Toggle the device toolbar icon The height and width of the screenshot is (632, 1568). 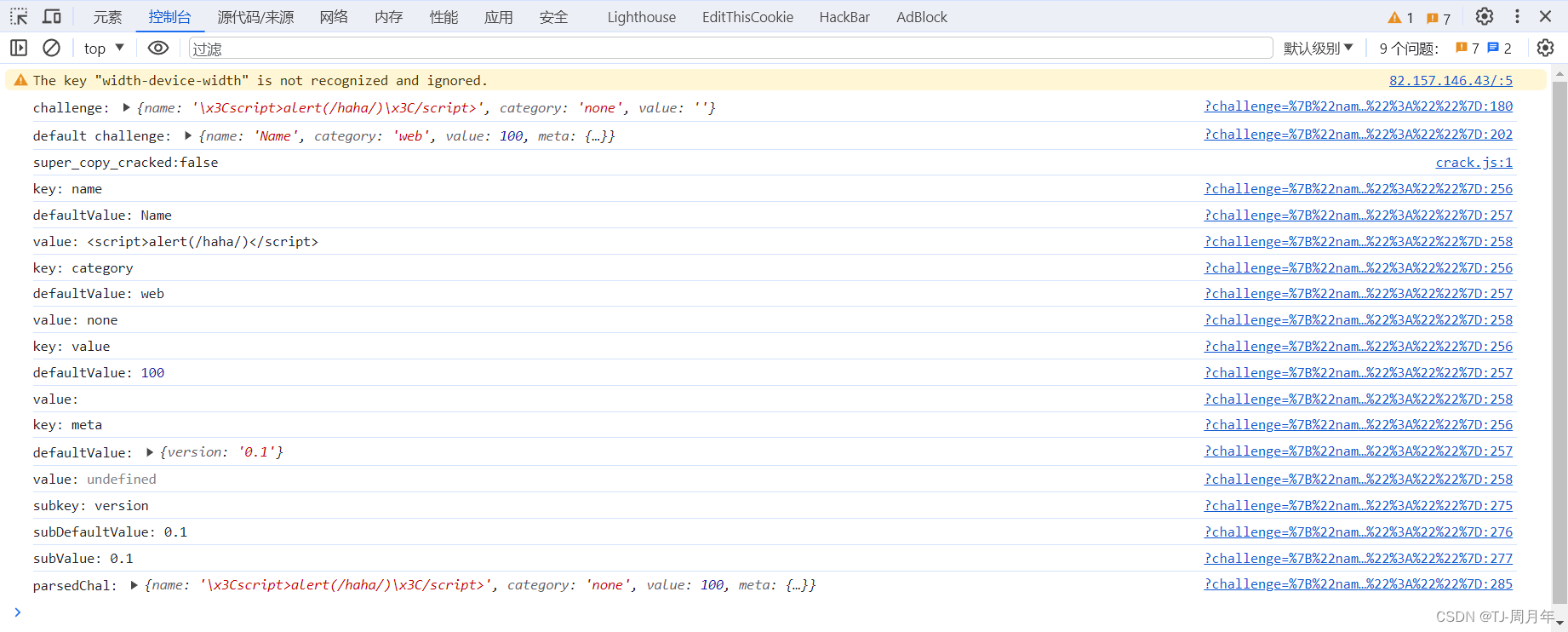tap(52, 16)
